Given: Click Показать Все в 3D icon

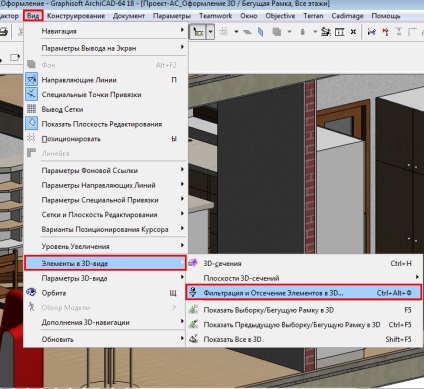Looking at the screenshot, I should coord(193,339).
